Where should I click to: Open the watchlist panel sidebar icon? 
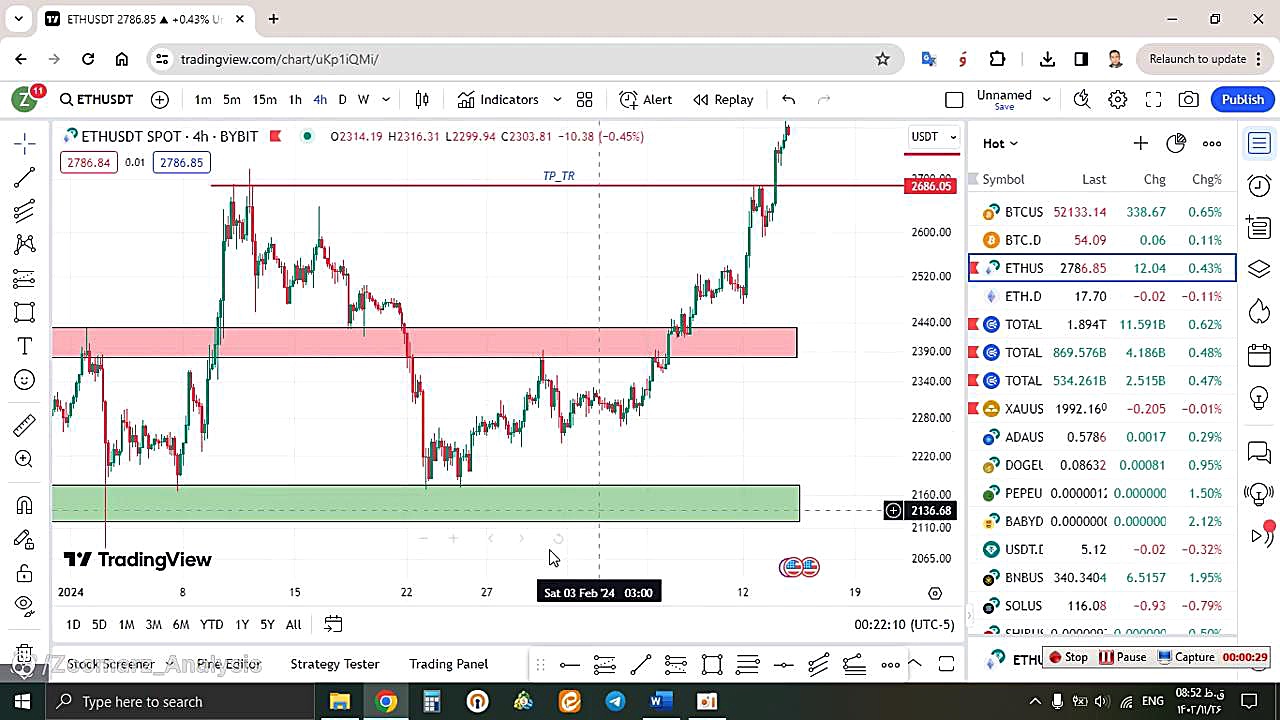pyautogui.click(x=1259, y=143)
